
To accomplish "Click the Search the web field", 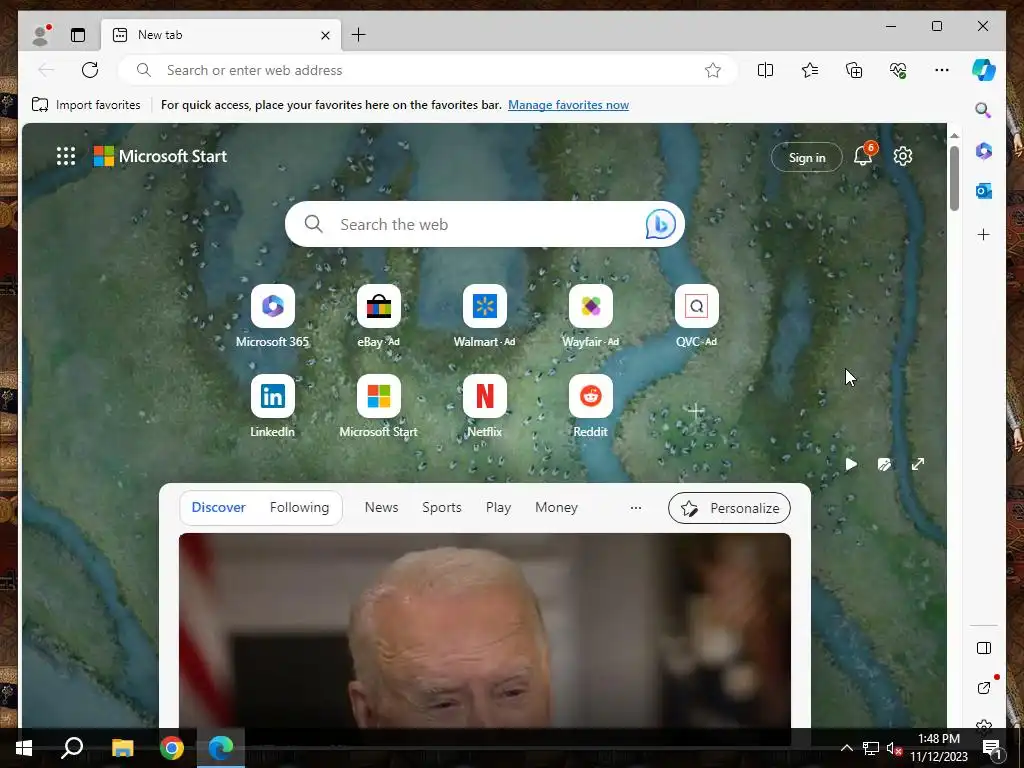I will (485, 224).
